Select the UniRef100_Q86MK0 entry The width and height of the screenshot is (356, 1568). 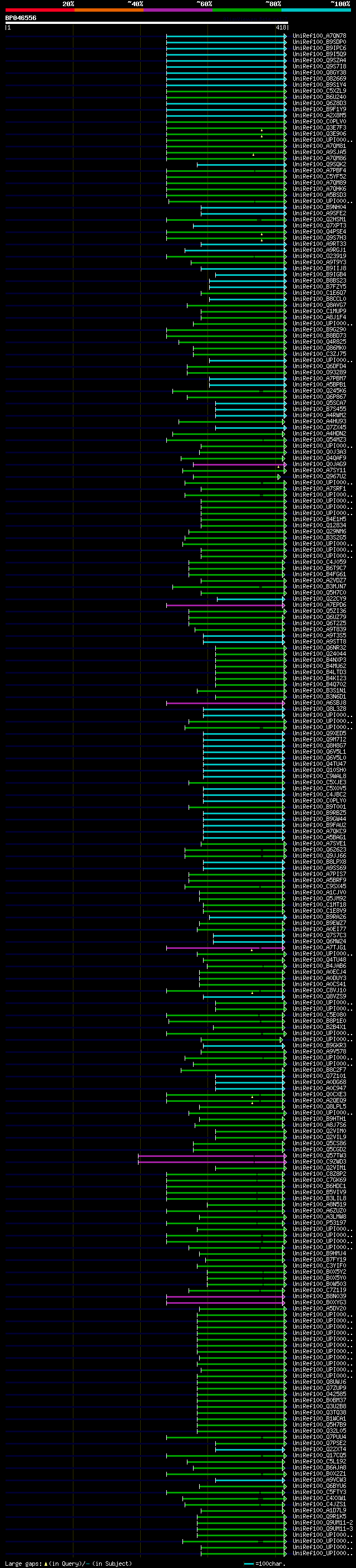[319, 348]
